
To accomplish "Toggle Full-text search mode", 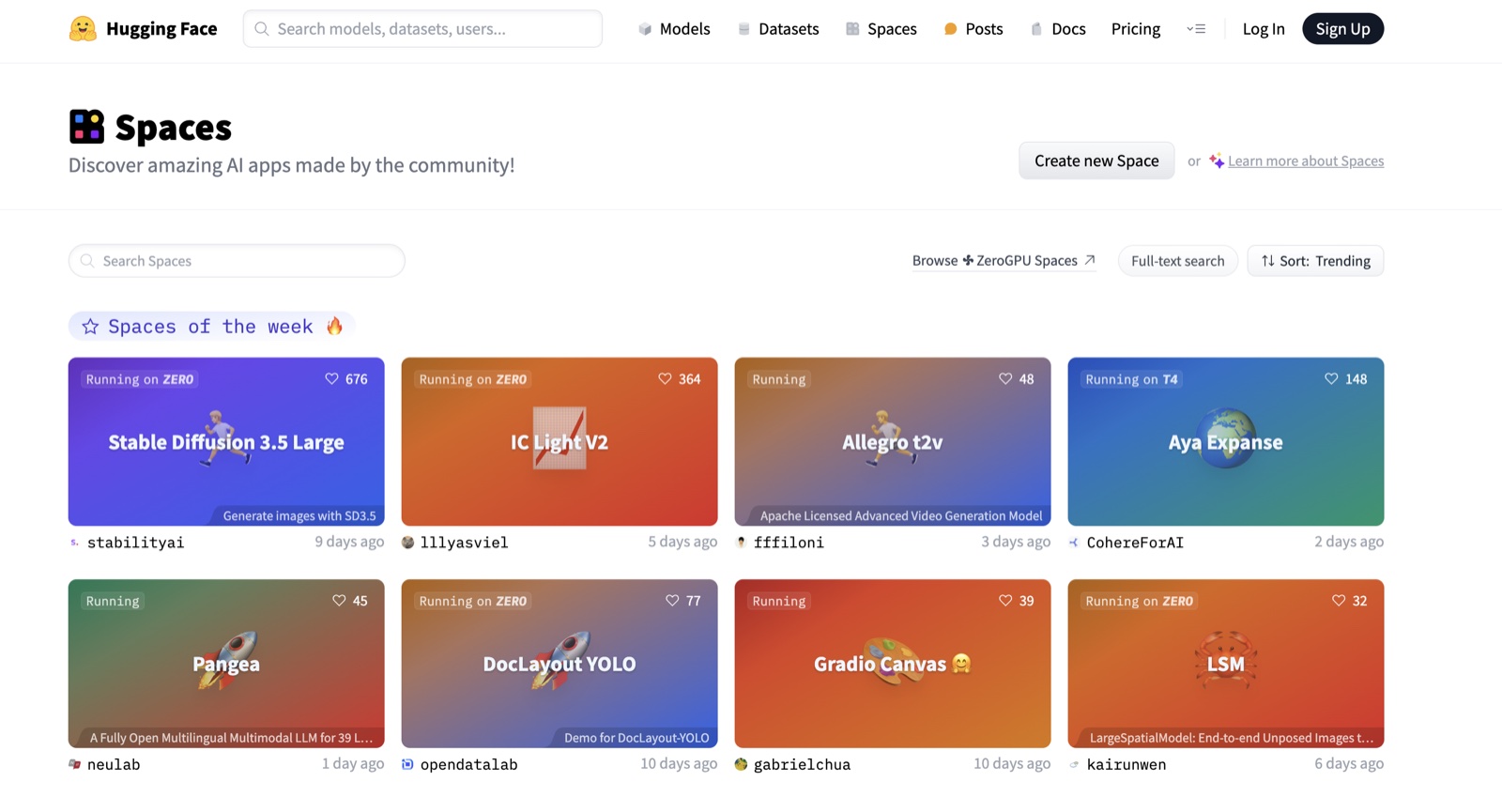I will [x=1177, y=261].
